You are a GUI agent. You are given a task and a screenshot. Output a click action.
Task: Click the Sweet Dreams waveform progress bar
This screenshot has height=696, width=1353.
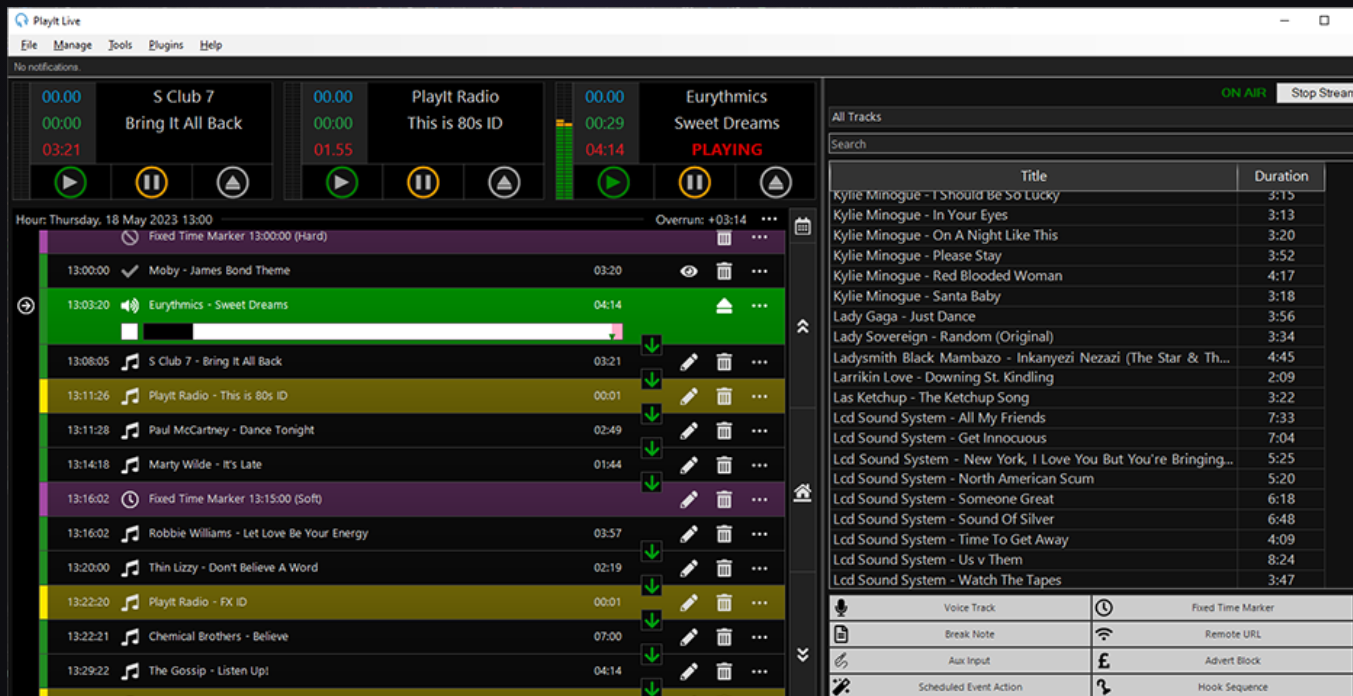(370, 330)
